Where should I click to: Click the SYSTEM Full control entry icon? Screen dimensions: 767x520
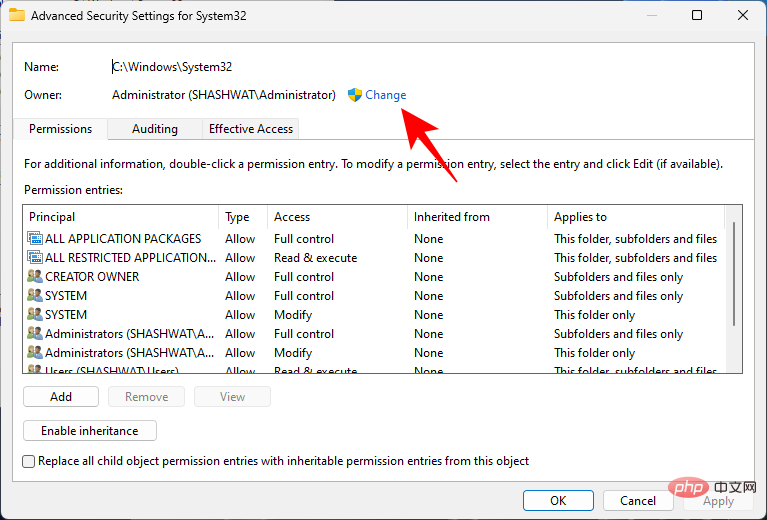click(x=35, y=296)
